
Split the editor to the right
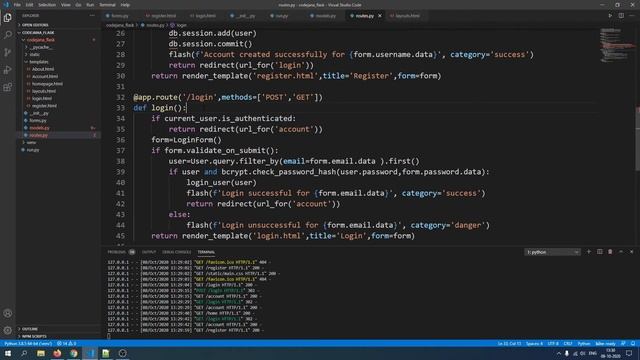point(621,16)
